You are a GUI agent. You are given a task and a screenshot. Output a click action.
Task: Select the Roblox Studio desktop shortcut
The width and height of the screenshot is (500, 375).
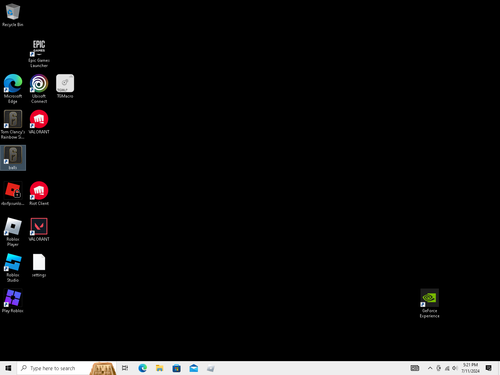13,268
